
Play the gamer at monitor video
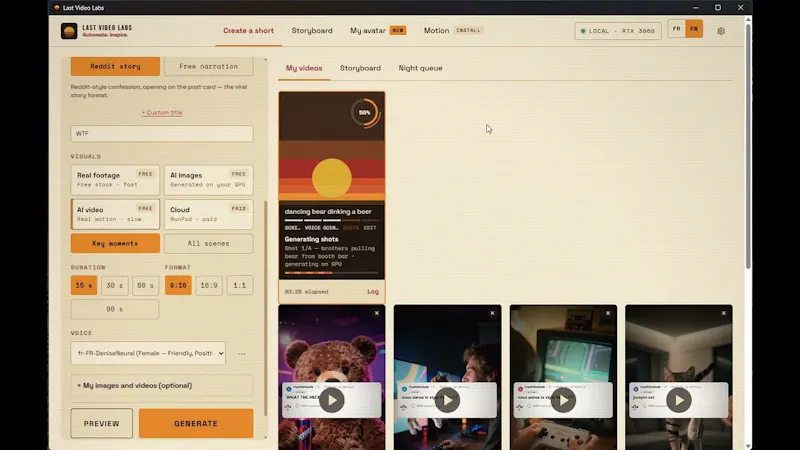click(x=447, y=401)
